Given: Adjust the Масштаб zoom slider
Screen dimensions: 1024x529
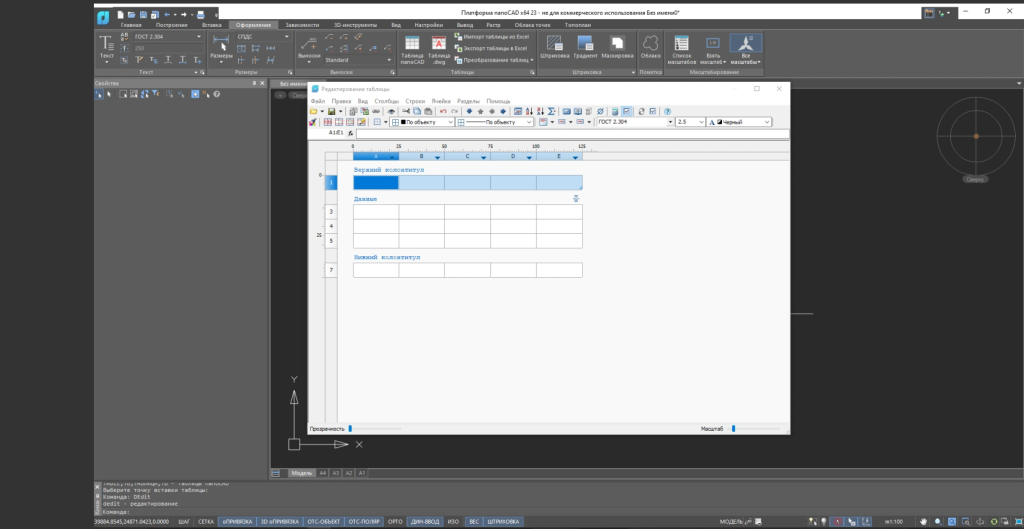Looking at the screenshot, I should (734, 428).
